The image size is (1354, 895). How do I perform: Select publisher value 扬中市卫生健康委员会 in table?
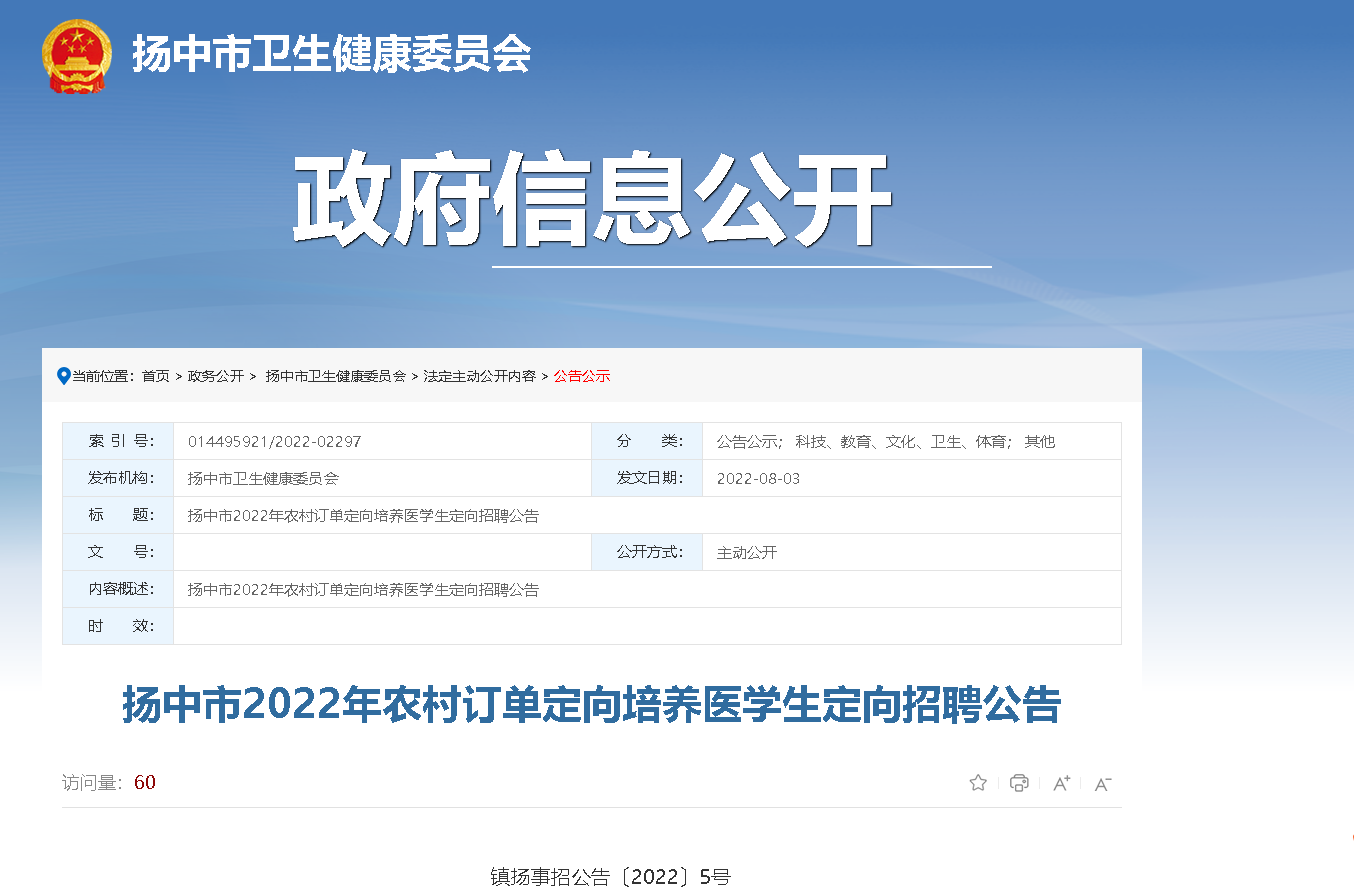point(263,478)
